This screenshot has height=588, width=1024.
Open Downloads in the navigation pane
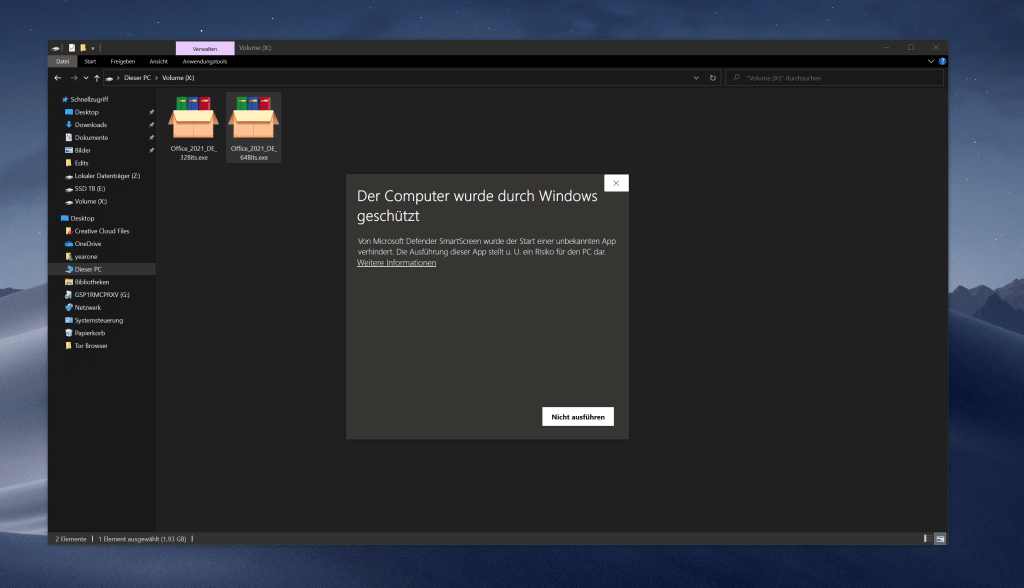90,125
